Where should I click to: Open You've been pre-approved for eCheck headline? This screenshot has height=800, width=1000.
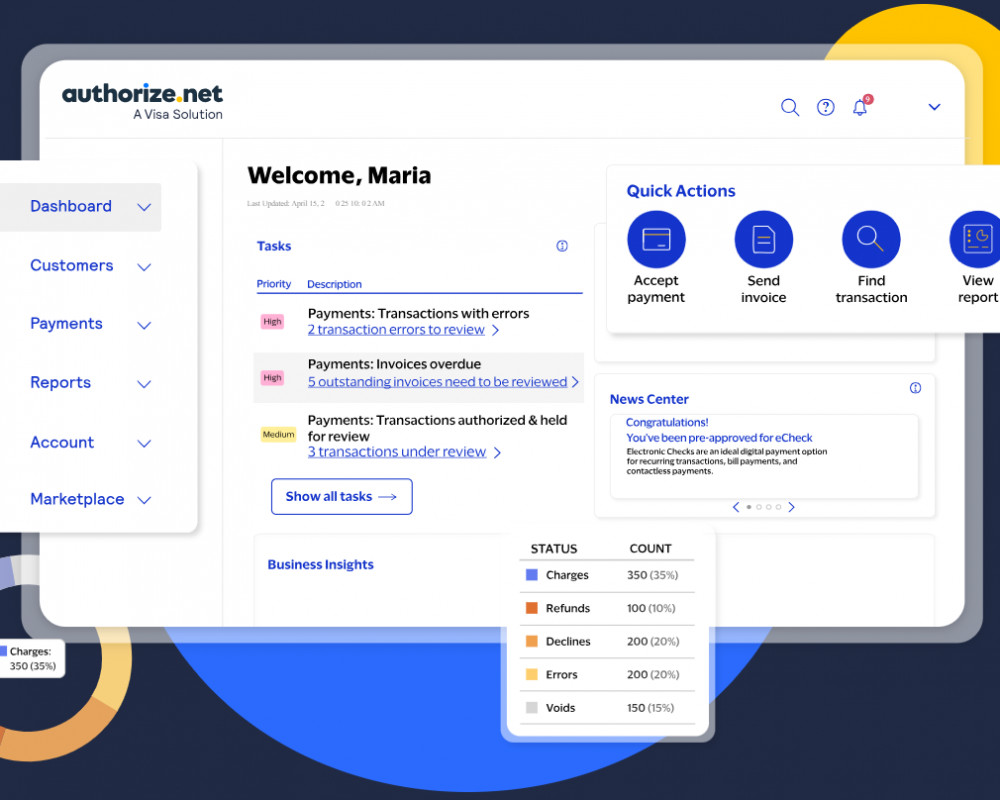[719, 438]
